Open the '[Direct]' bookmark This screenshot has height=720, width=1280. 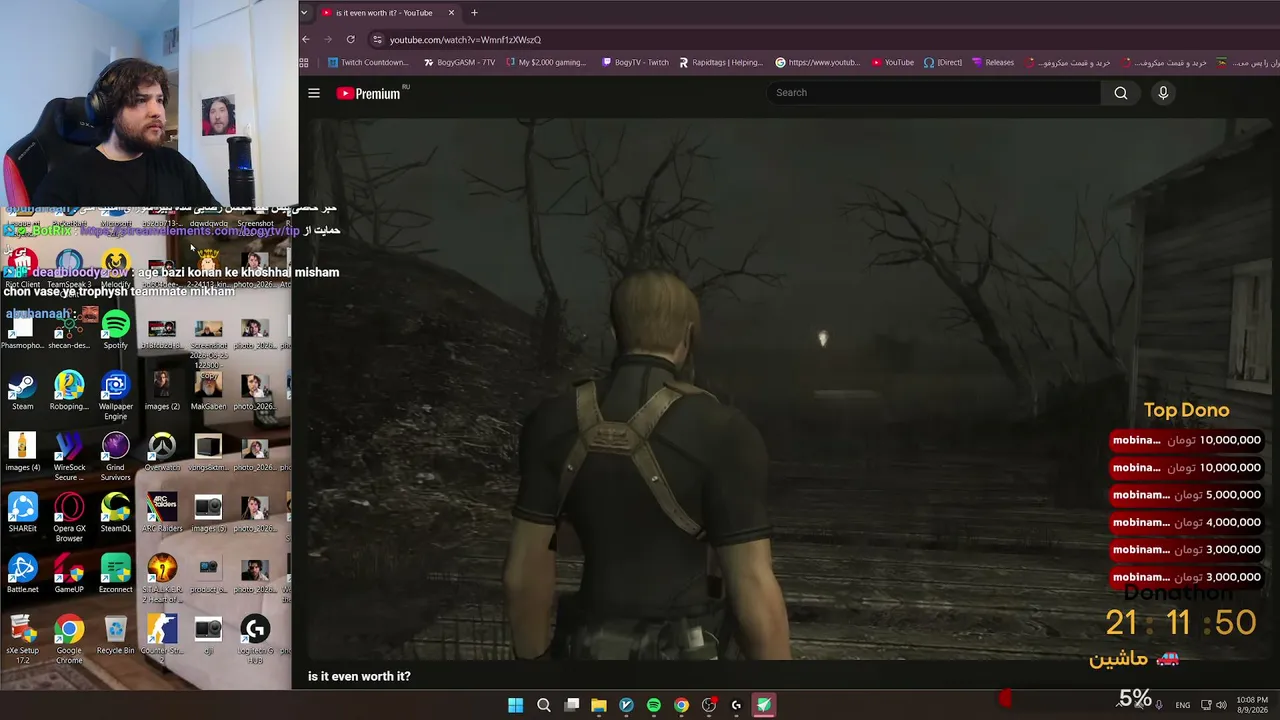click(x=943, y=62)
